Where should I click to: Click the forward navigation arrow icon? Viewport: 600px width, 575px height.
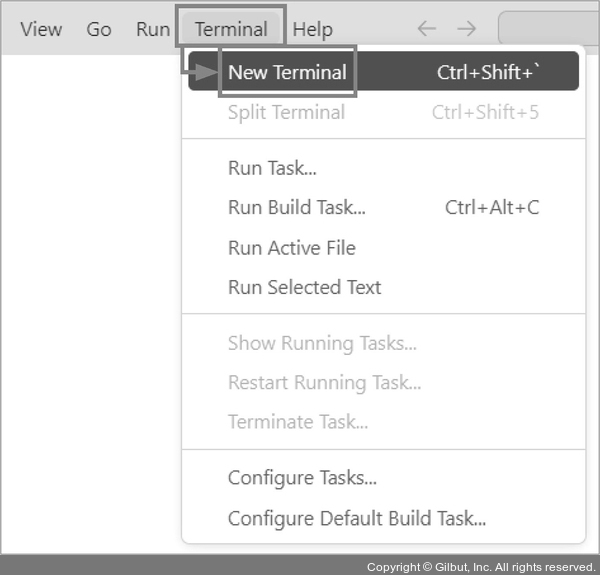click(466, 29)
